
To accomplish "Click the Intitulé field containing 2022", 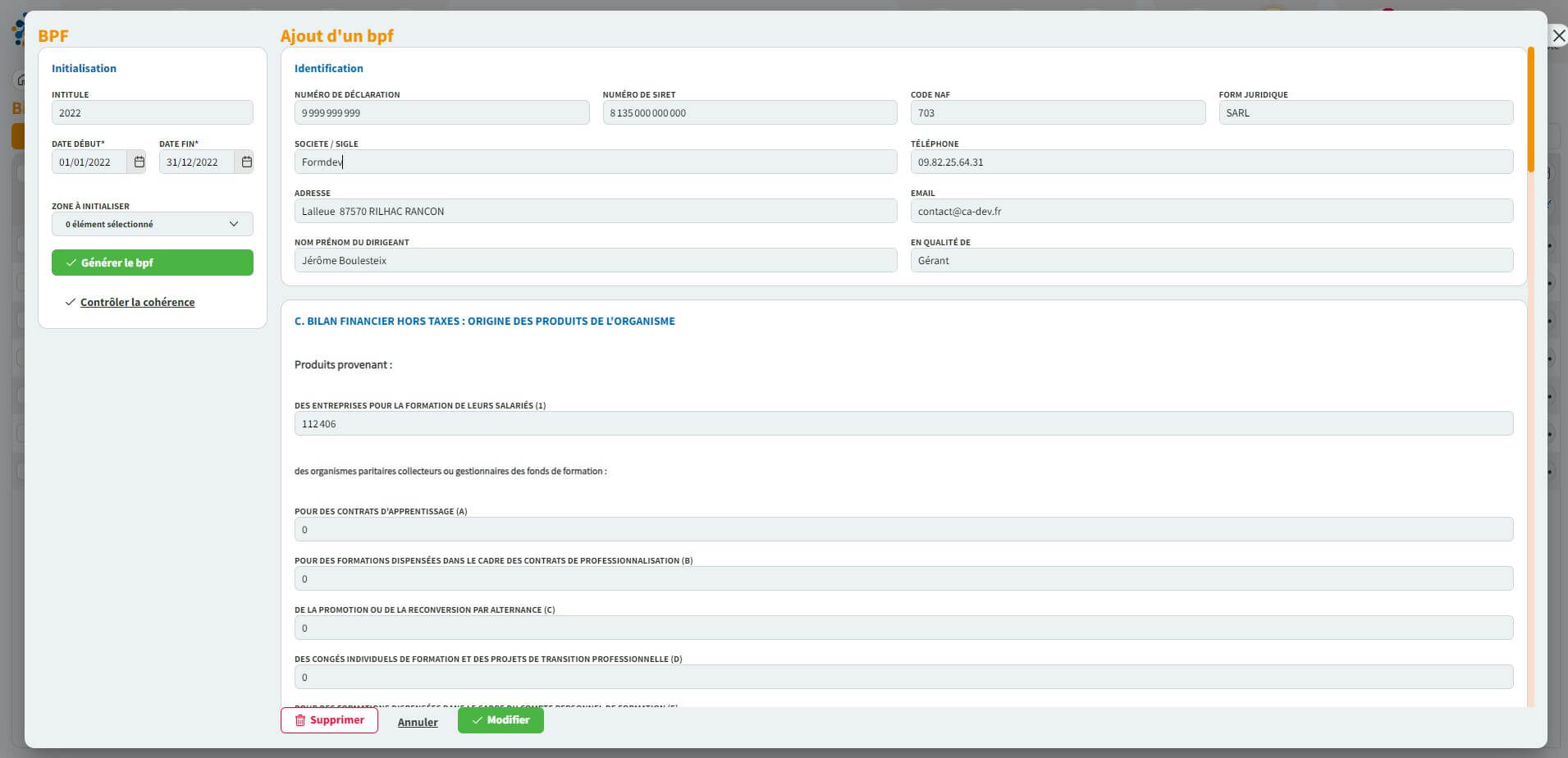I will 152,113.
